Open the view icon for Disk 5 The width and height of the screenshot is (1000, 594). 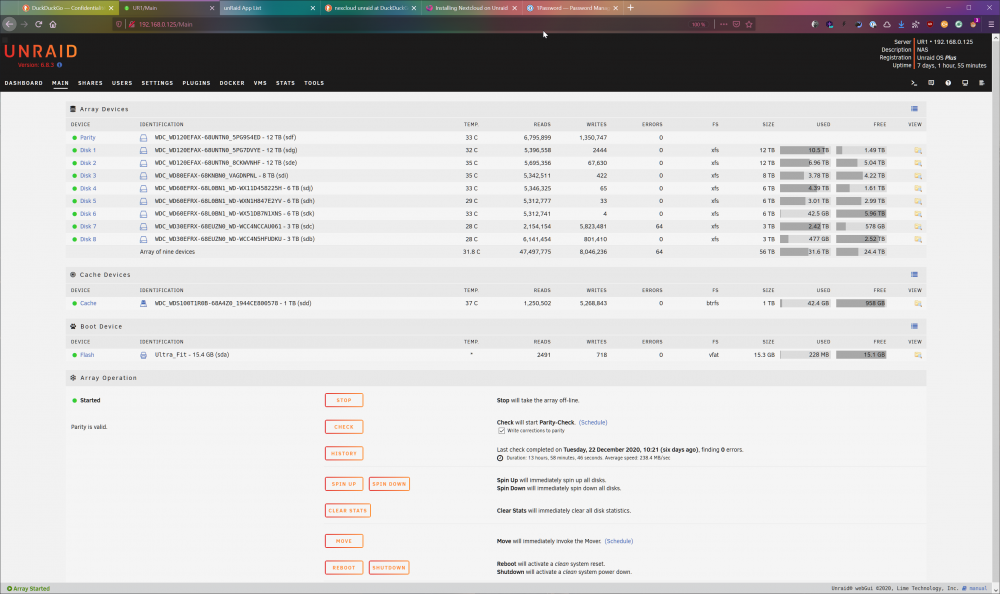(918, 201)
